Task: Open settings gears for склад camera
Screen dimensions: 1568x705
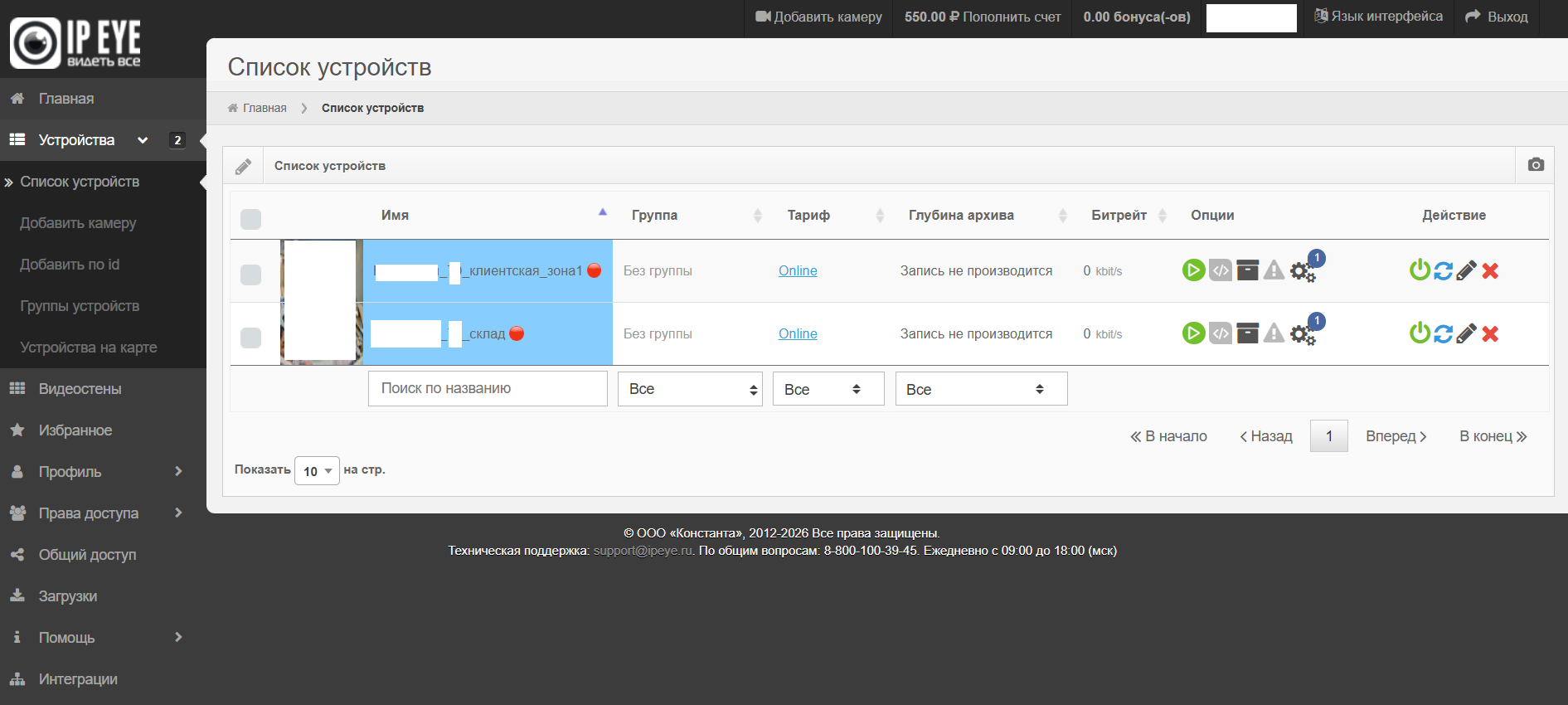Action: pyautogui.click(x=1302, y=335)
